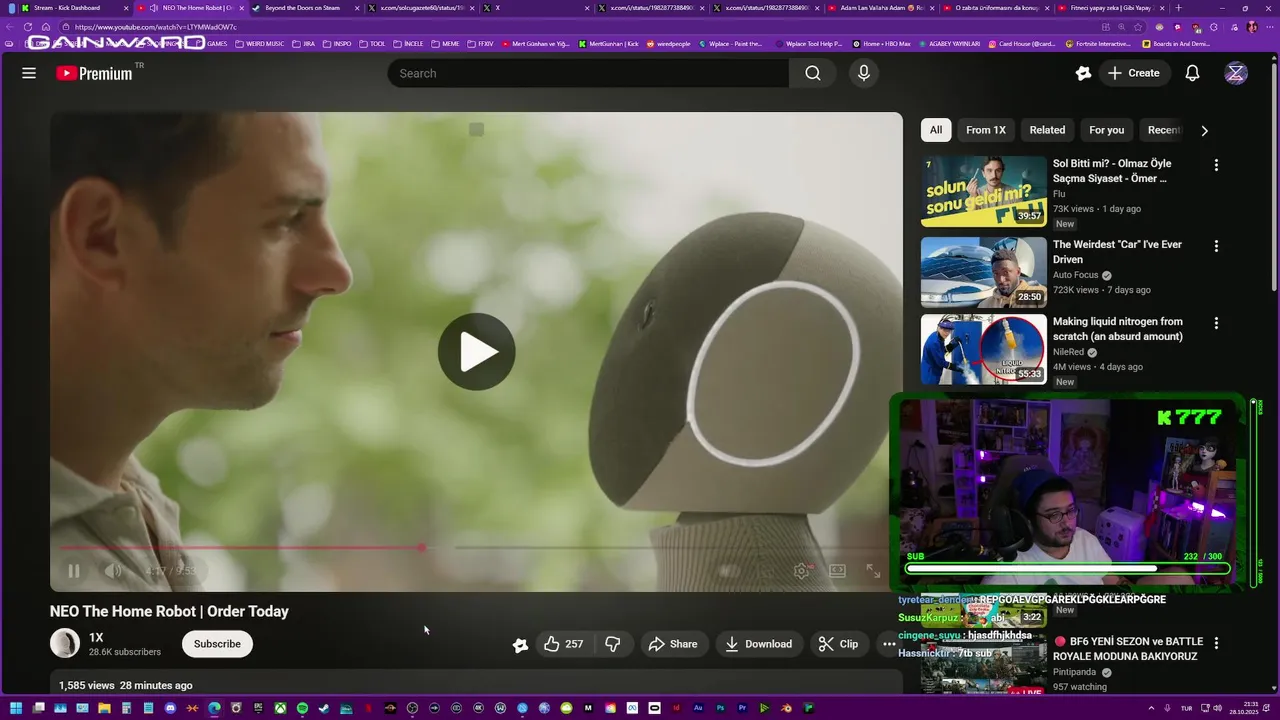Click the search magnifier button
This screenshot has height=720, width=1280.
pos(813,73)
